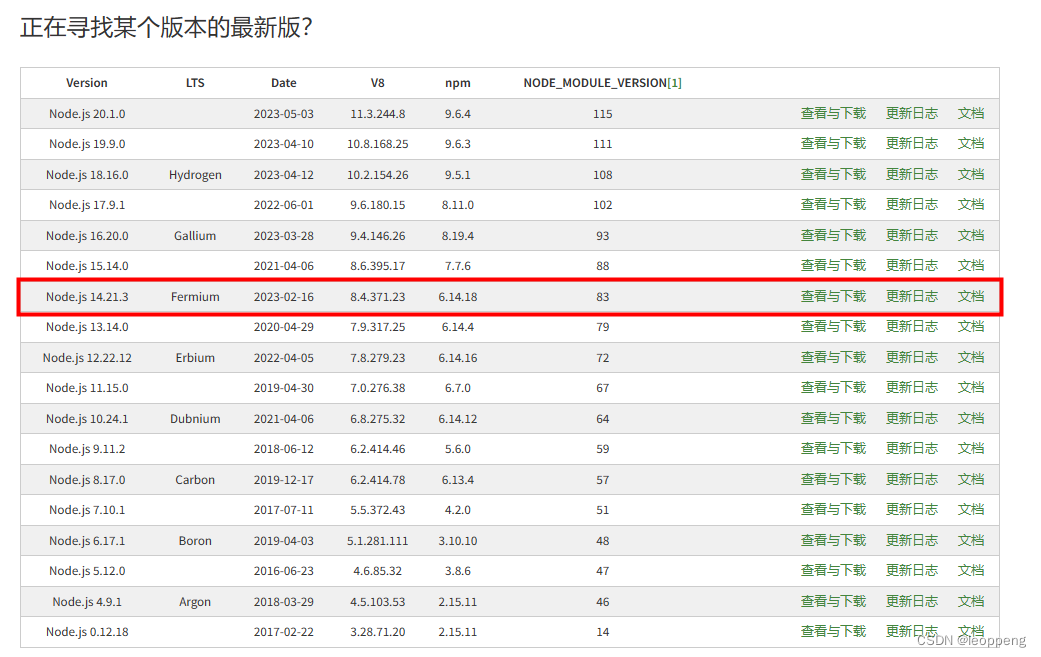Viewport: 1041px width, 657px height.
Task: Click npm value 6.14.18
Action: [x=457, y=297]
